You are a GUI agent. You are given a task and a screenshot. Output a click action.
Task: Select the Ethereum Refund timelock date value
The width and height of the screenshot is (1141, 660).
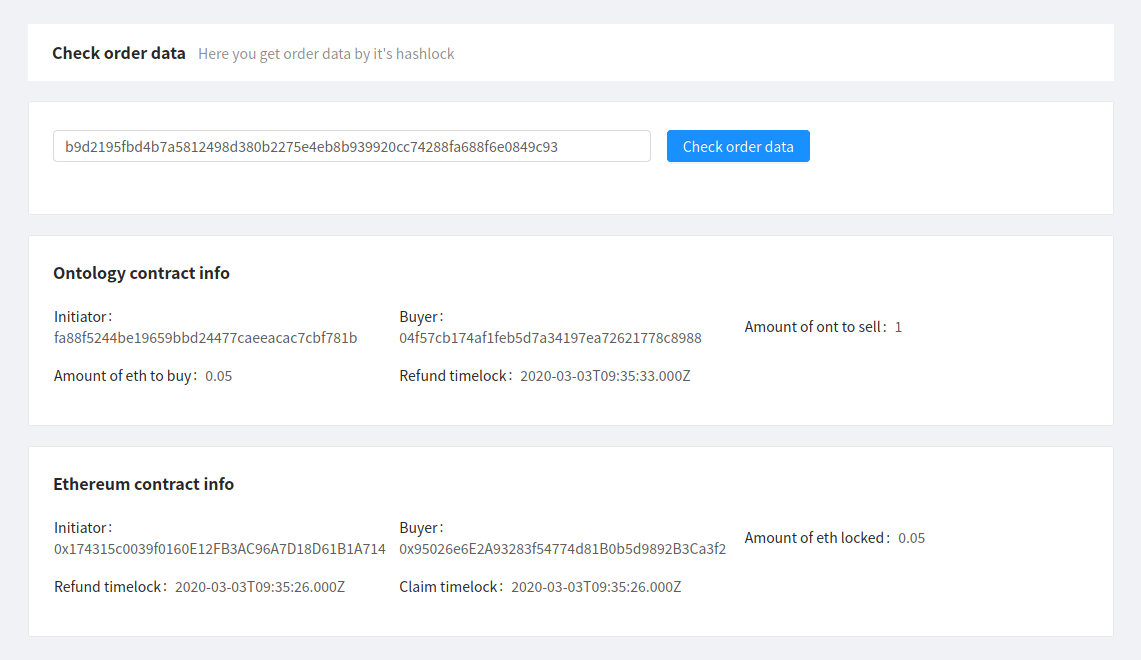(260, 587)
